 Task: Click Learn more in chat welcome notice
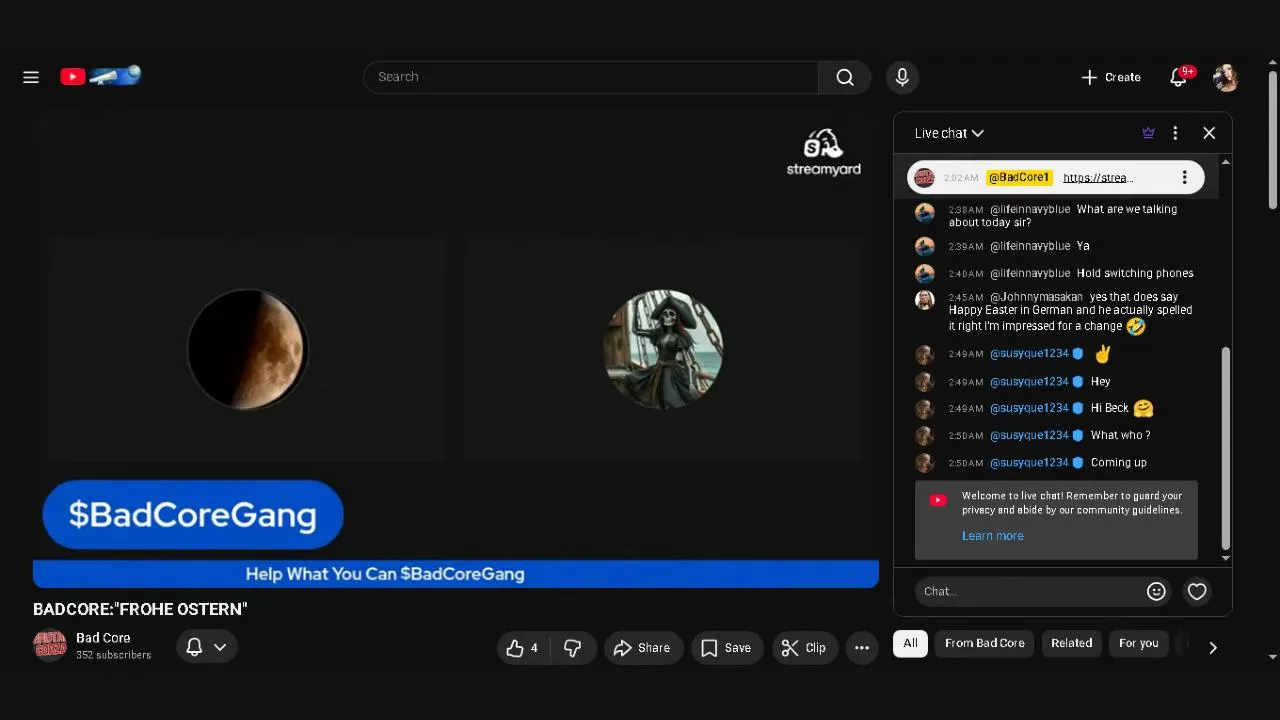pyautogui.click(x=992, y=536)
